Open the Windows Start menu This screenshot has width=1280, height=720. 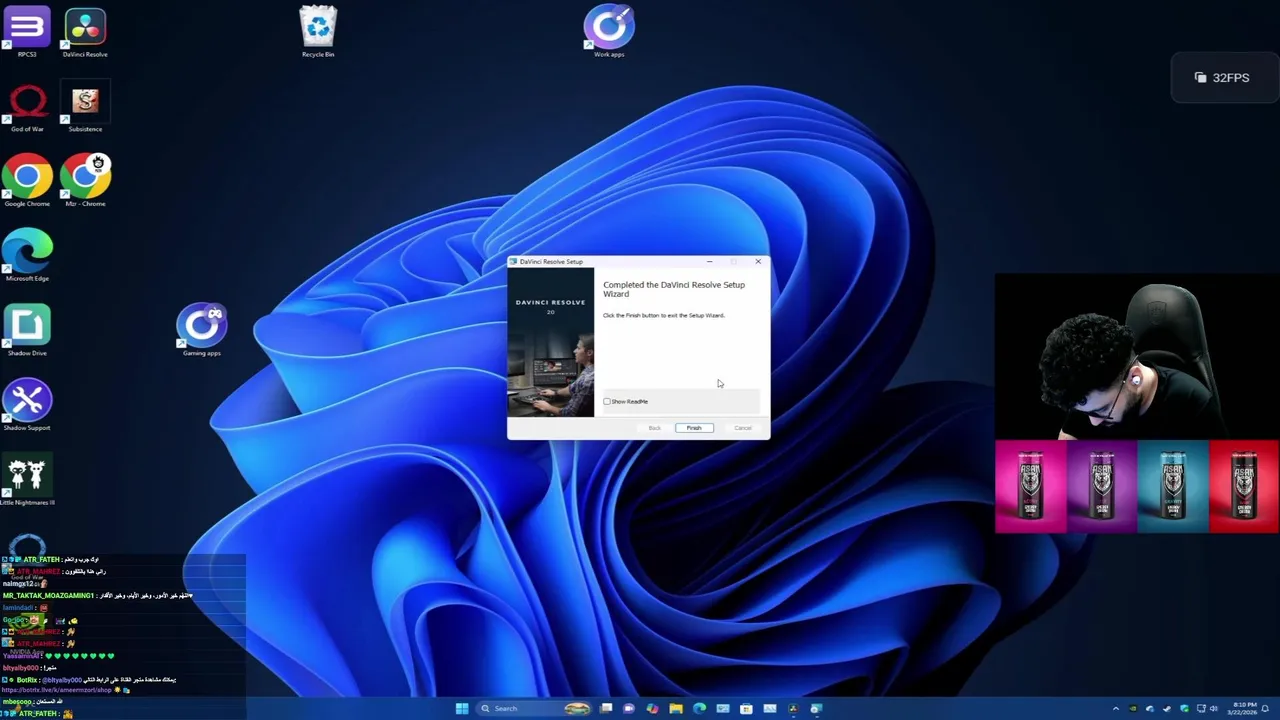pyautogui.click(x=462, y=709)
